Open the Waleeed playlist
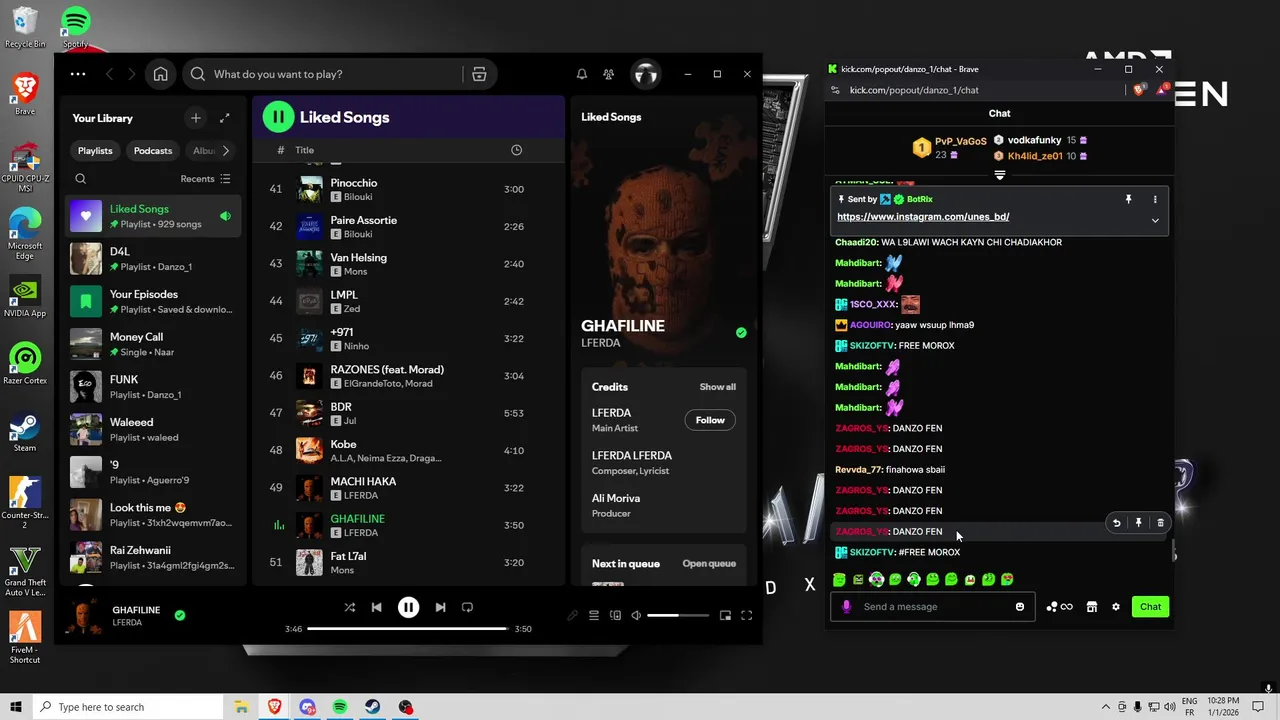1280x720 pixels. (153, 429)
